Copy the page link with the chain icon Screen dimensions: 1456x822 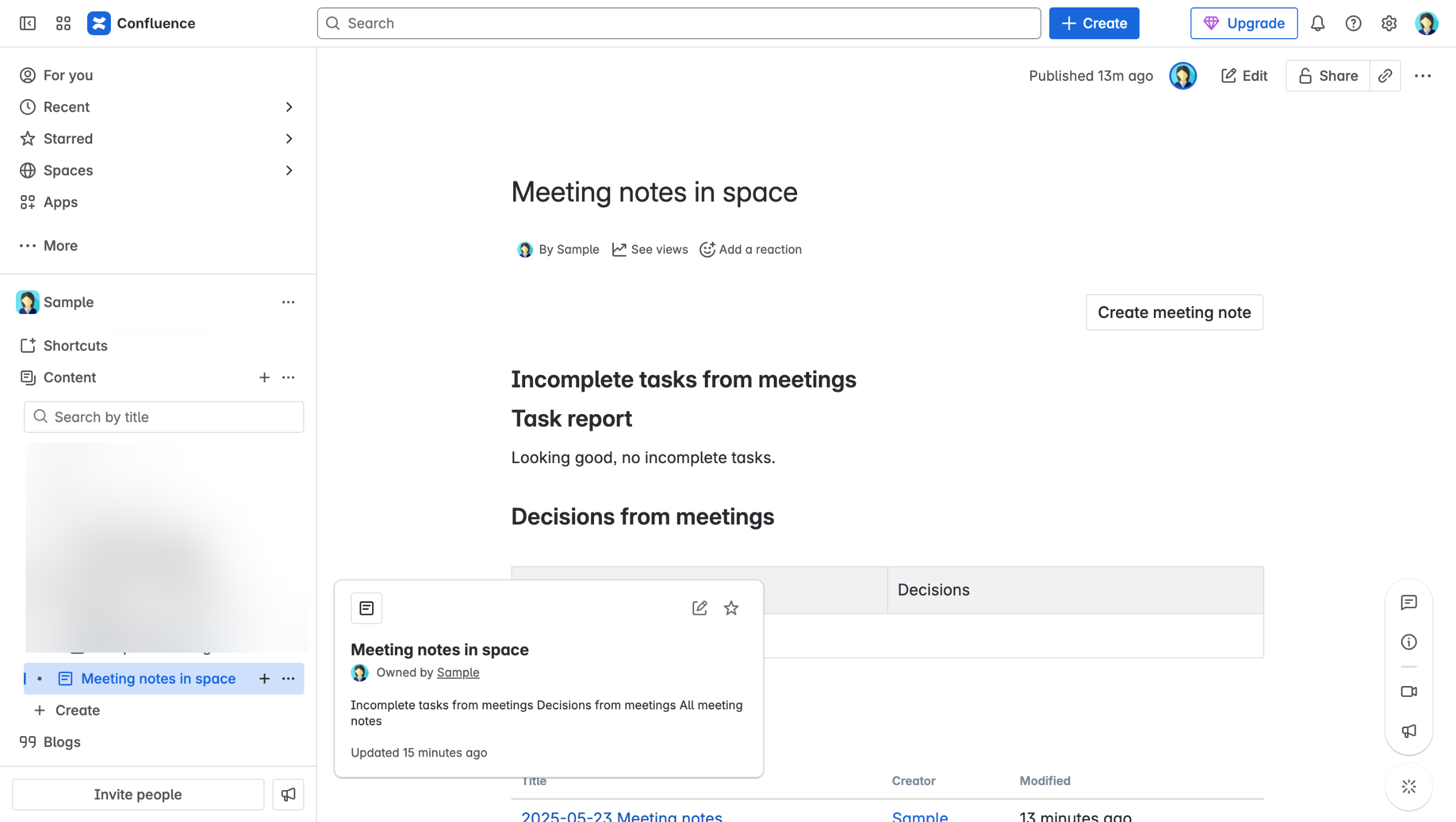1384,76
